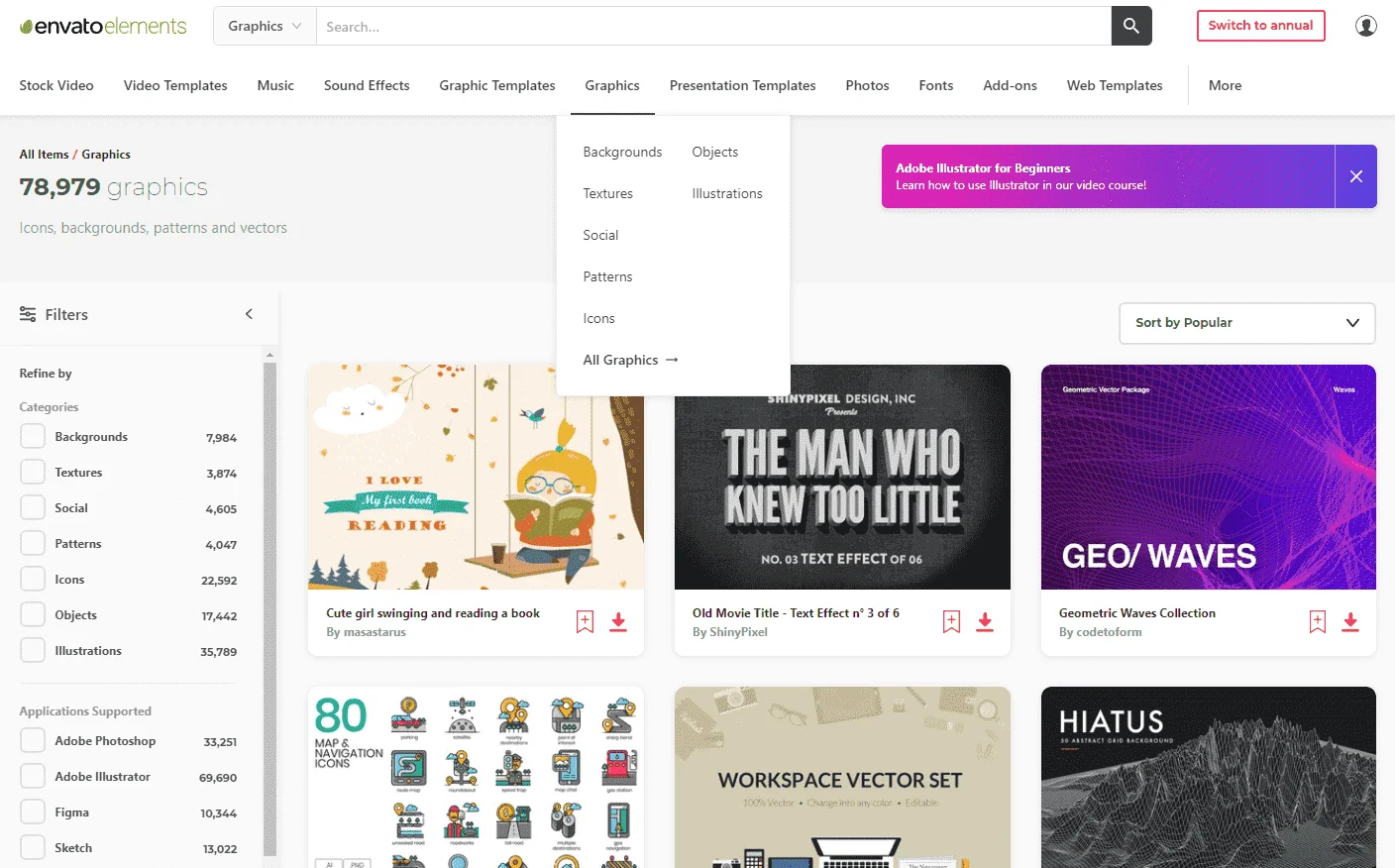Enable the Adobe Illustrator filter
Viewport: 1395px width, 868px height.
tap(33, 776)
